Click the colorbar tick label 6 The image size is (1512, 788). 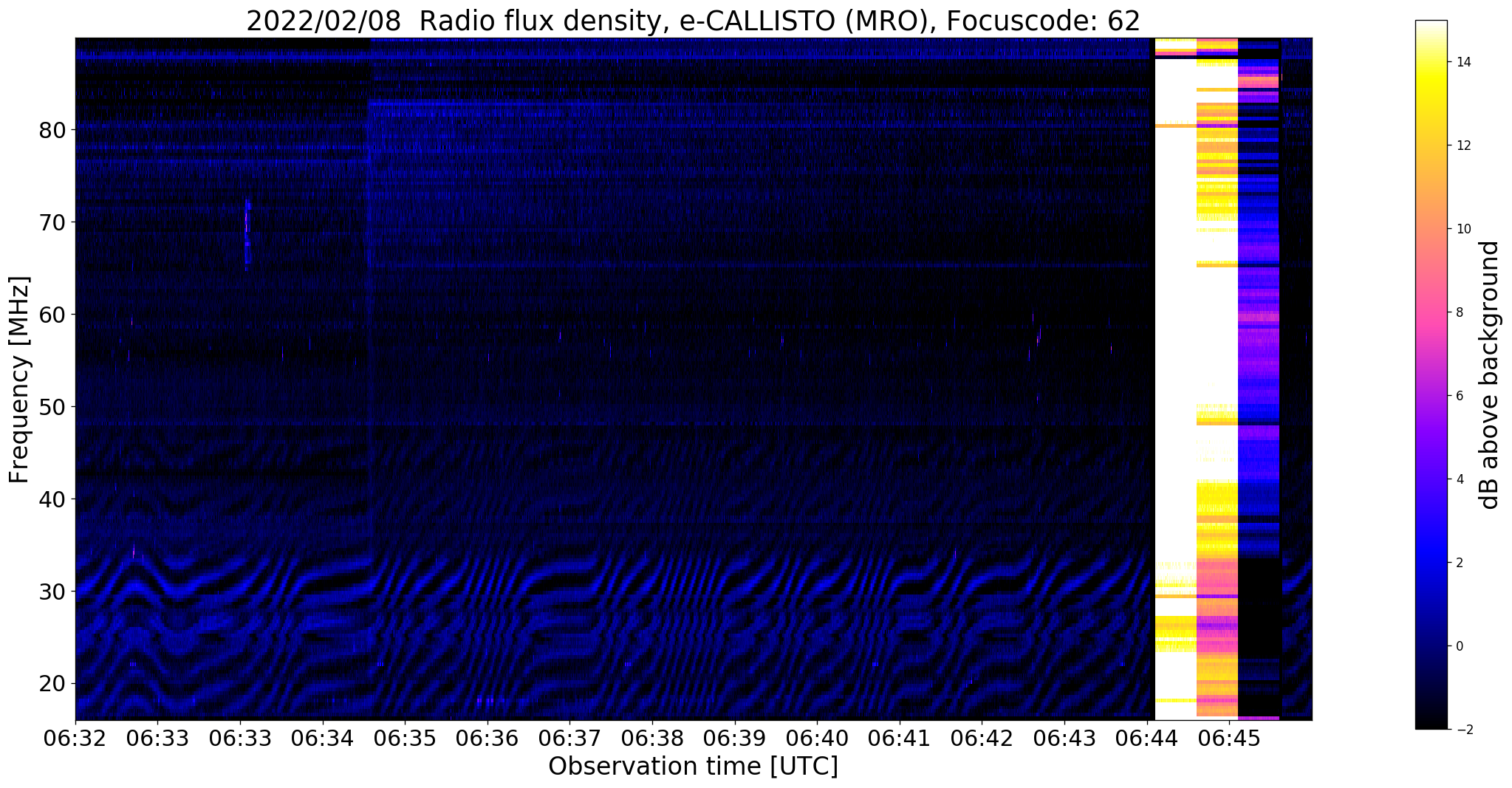pyautogui.click(x=1459, y=396)
